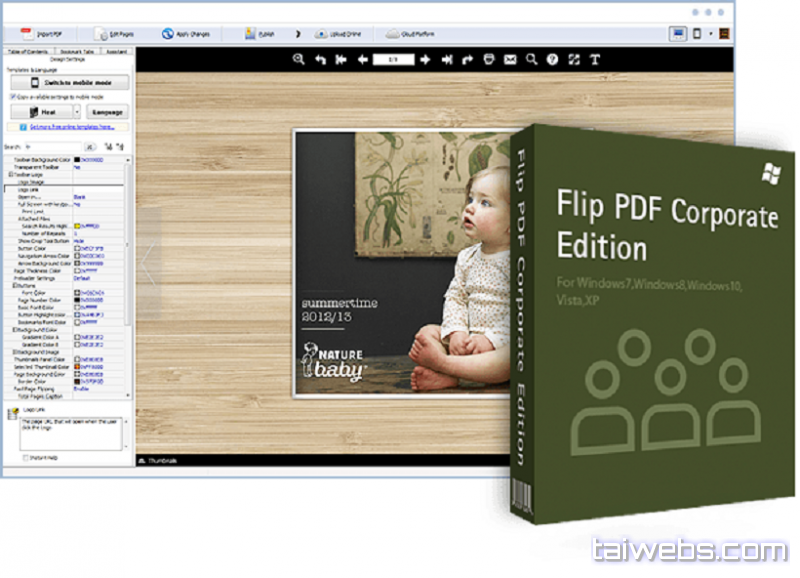Click the zoom in magnifier icon
The image size is (800, 578).
299,60
